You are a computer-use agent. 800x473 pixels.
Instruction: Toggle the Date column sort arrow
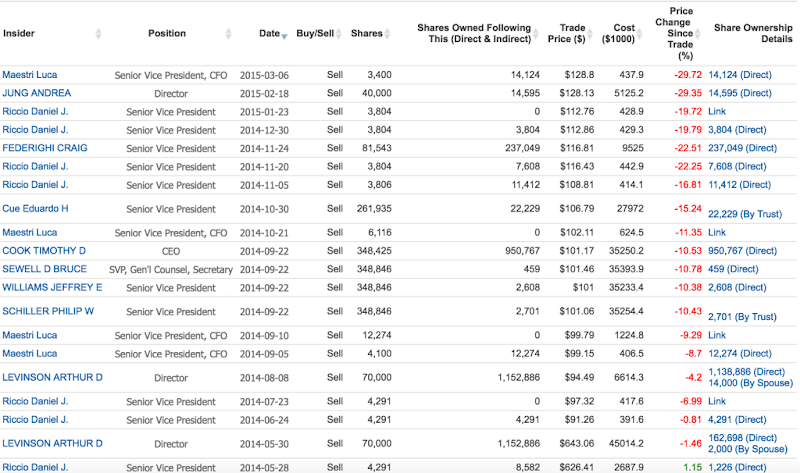[x=285, y=35]
